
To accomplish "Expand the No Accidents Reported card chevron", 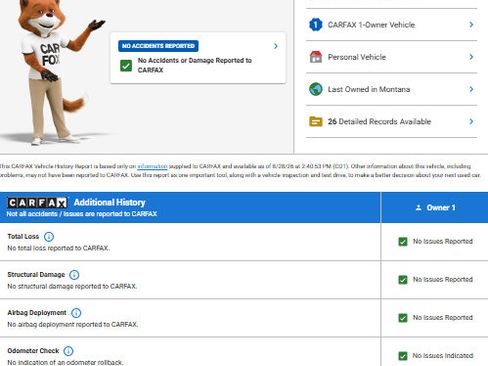I will point(275,46).
